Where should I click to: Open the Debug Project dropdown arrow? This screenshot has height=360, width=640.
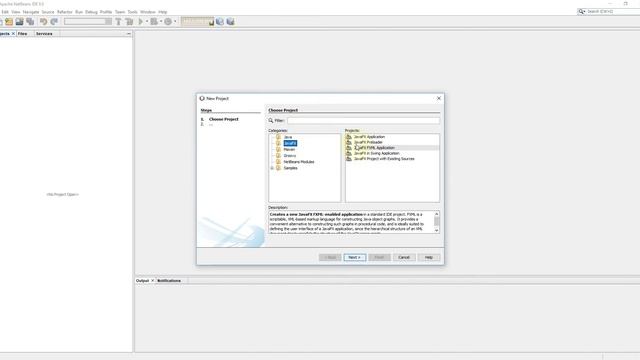coord(161,22)
